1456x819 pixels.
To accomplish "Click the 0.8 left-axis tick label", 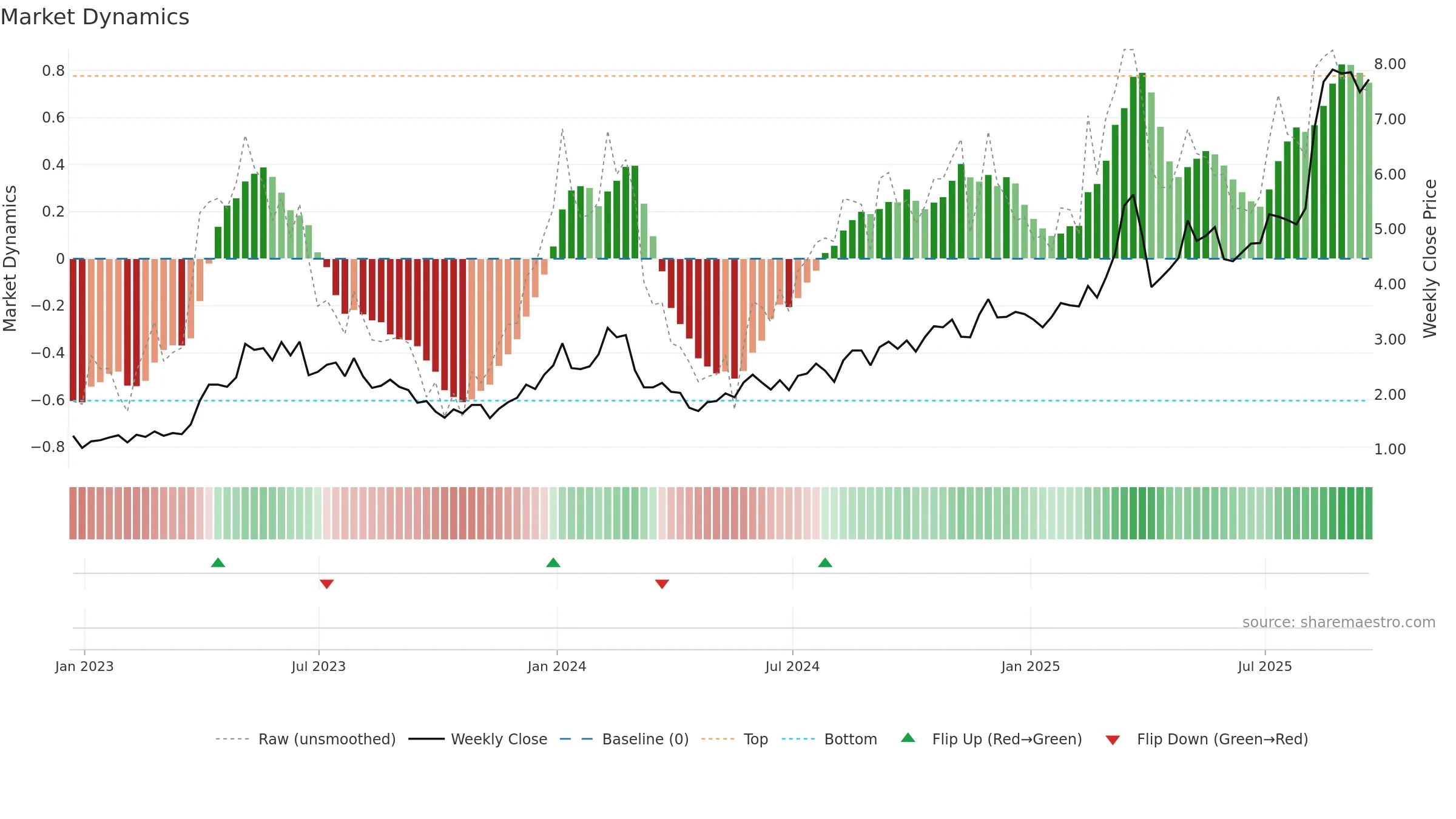I will pyautogui.click(x=53, y=71).
